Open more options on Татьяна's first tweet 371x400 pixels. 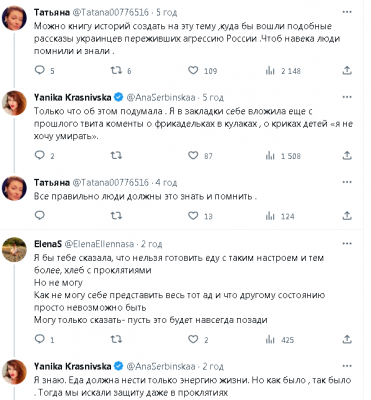click(347, 12)
